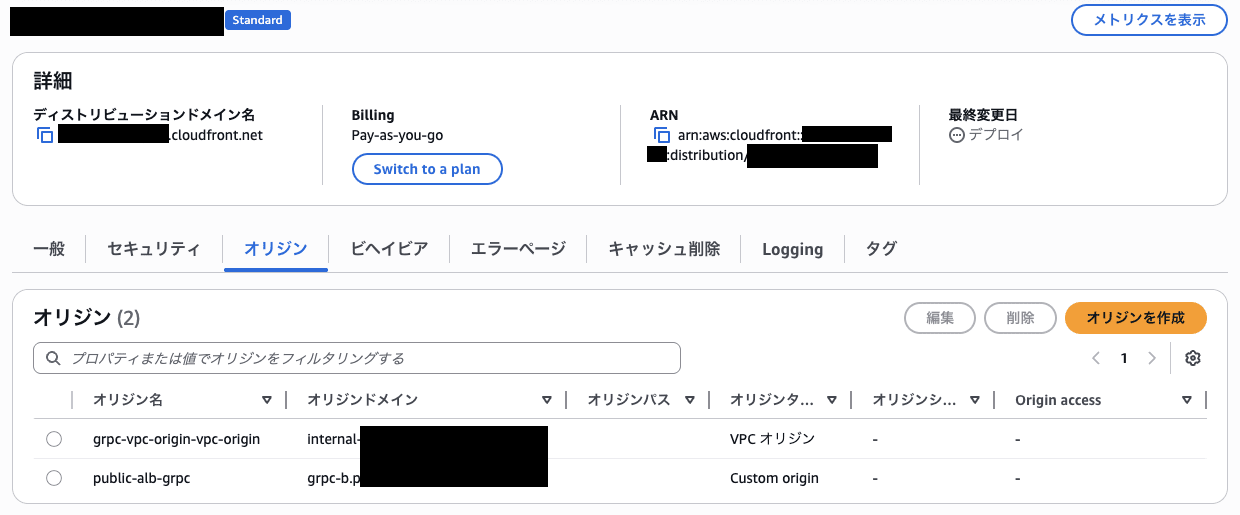Go to previous page of origins
1240x515 pixels.
point(1096,358)
